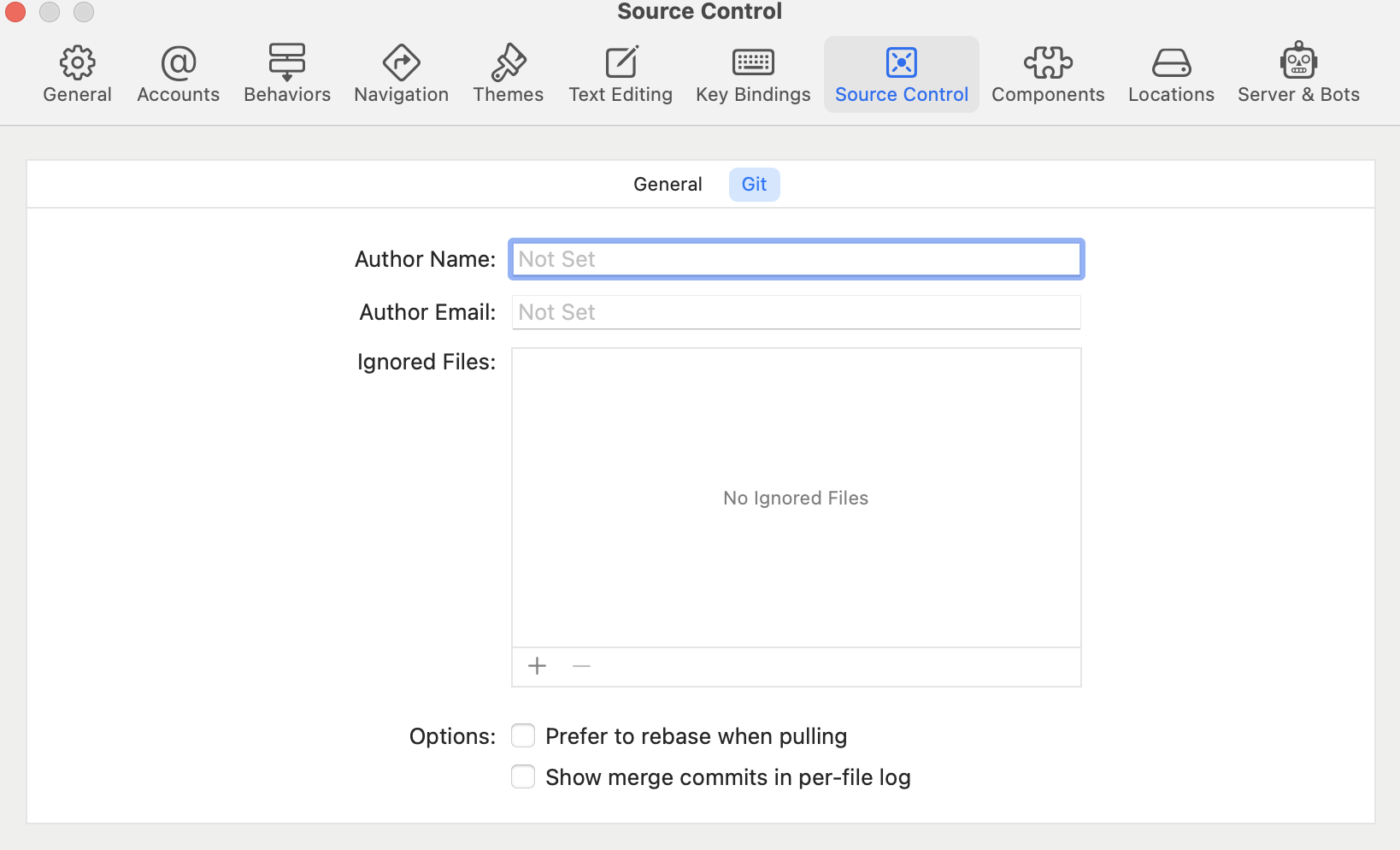Open the Navigation arrow-sign icon
1400x850 pixels.
[401, 62]
